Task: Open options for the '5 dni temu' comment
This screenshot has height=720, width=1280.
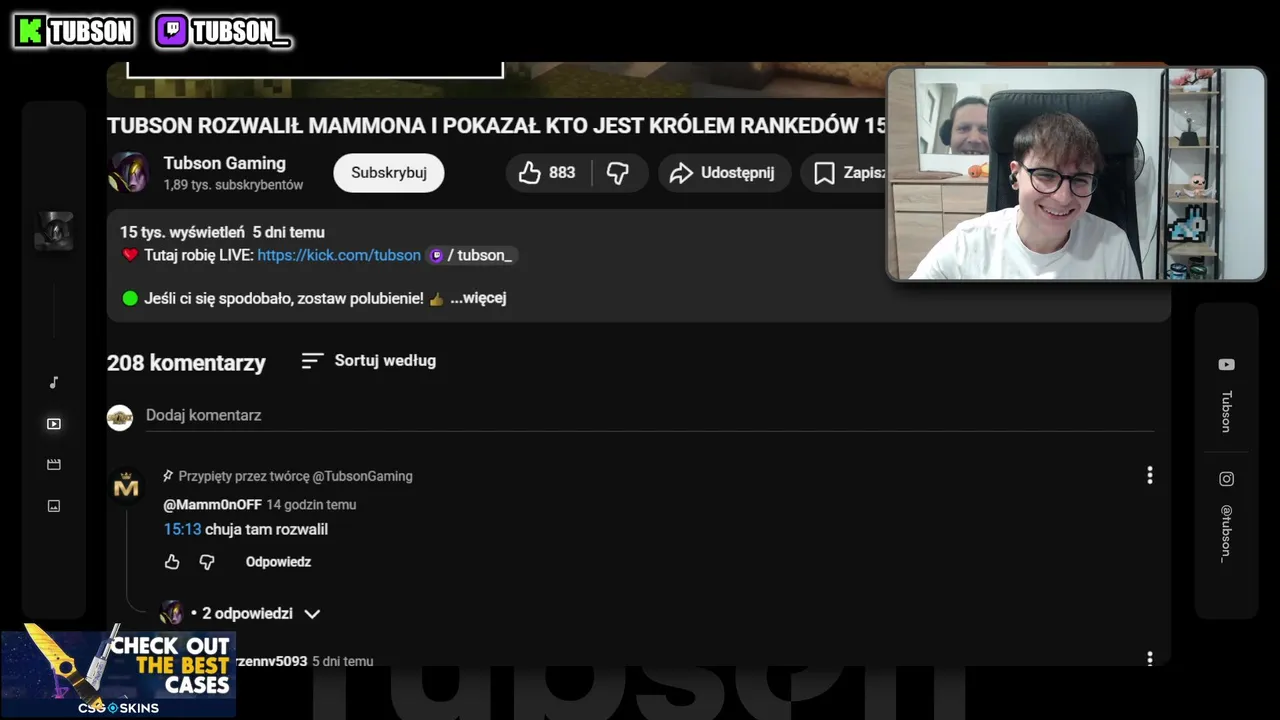Action: [x=1150, y=658]
